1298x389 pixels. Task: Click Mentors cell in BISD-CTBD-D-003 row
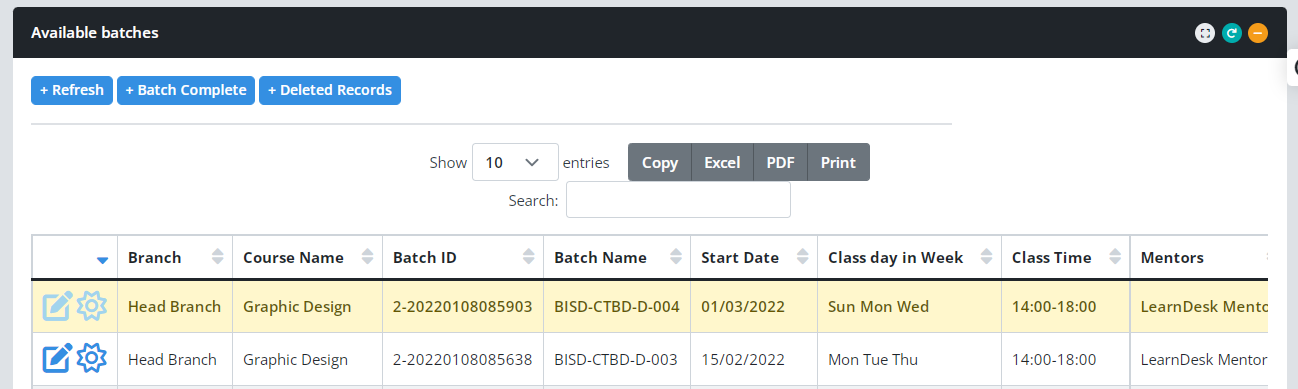pos(1200,359)
